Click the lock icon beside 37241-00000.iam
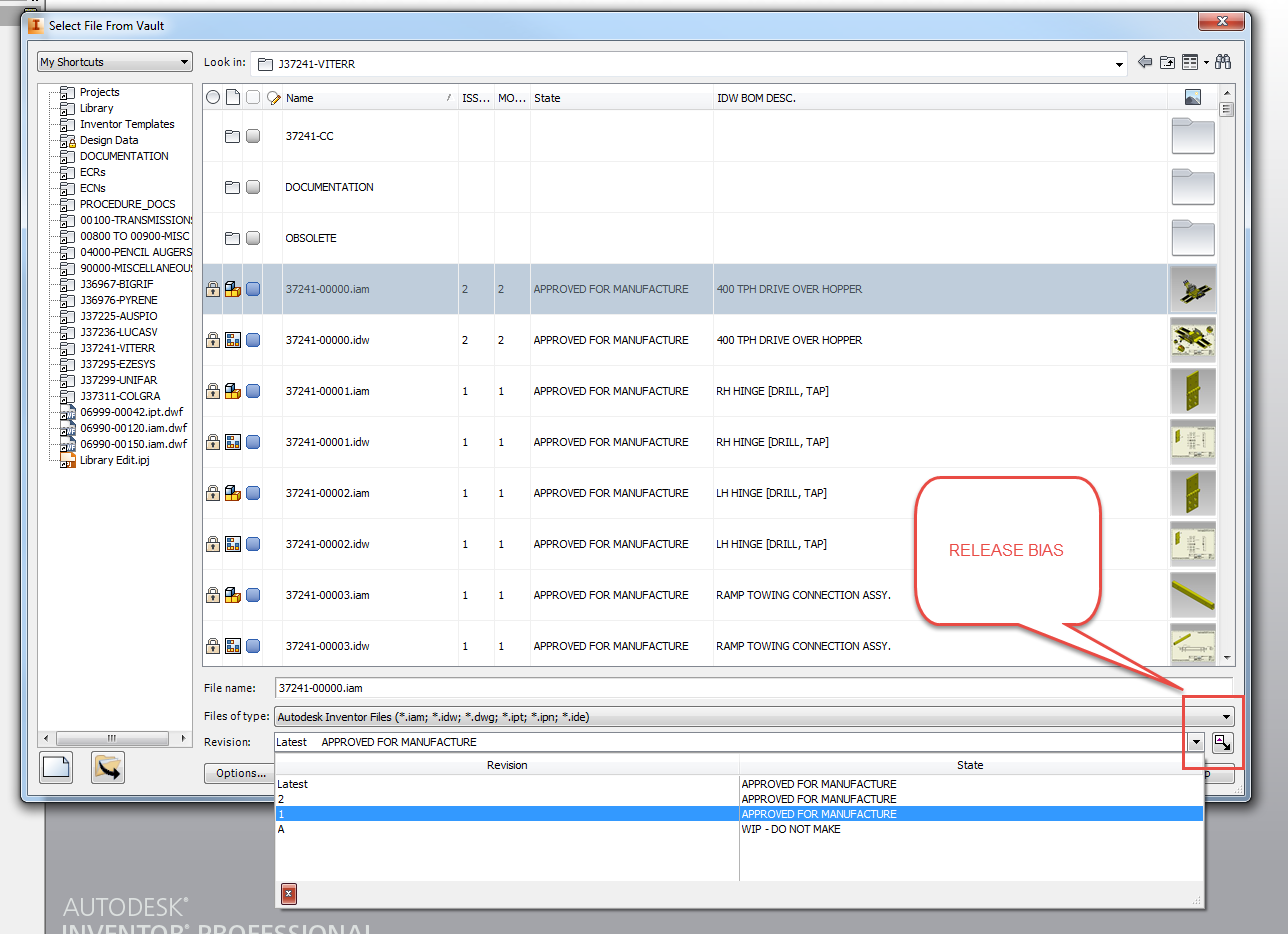 click(x=212, y=288)
